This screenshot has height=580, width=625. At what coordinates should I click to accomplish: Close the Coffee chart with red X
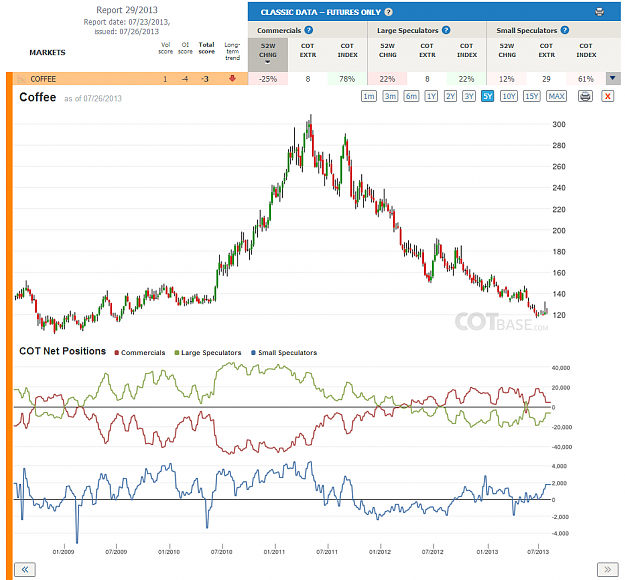click(607, 96)
